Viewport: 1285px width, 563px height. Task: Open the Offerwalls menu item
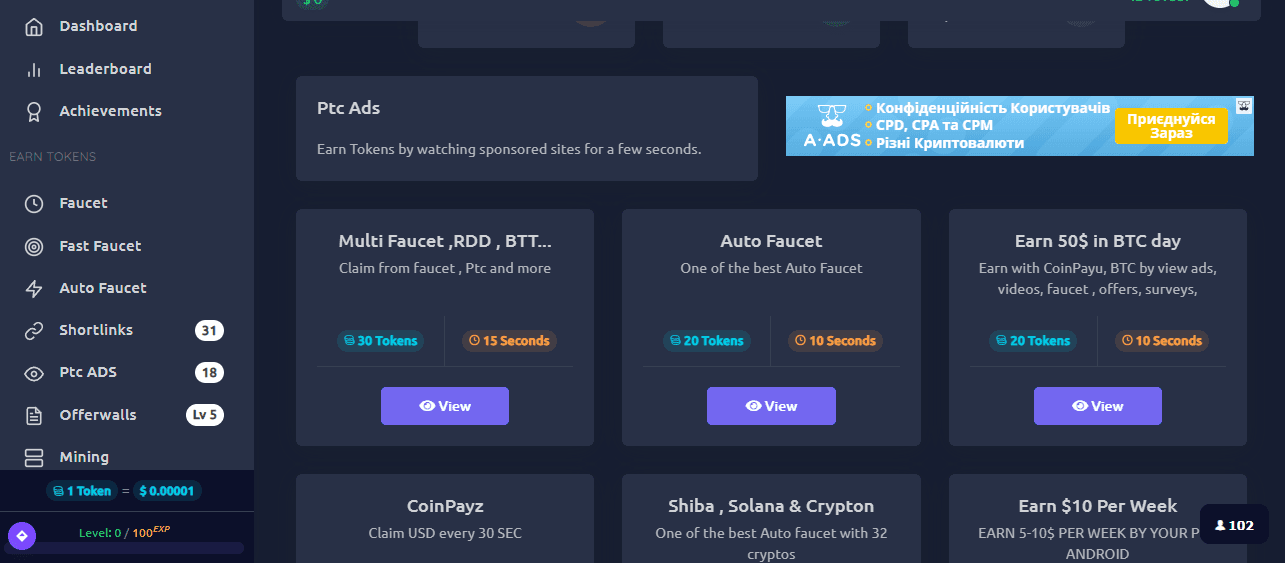coord(98,415)
